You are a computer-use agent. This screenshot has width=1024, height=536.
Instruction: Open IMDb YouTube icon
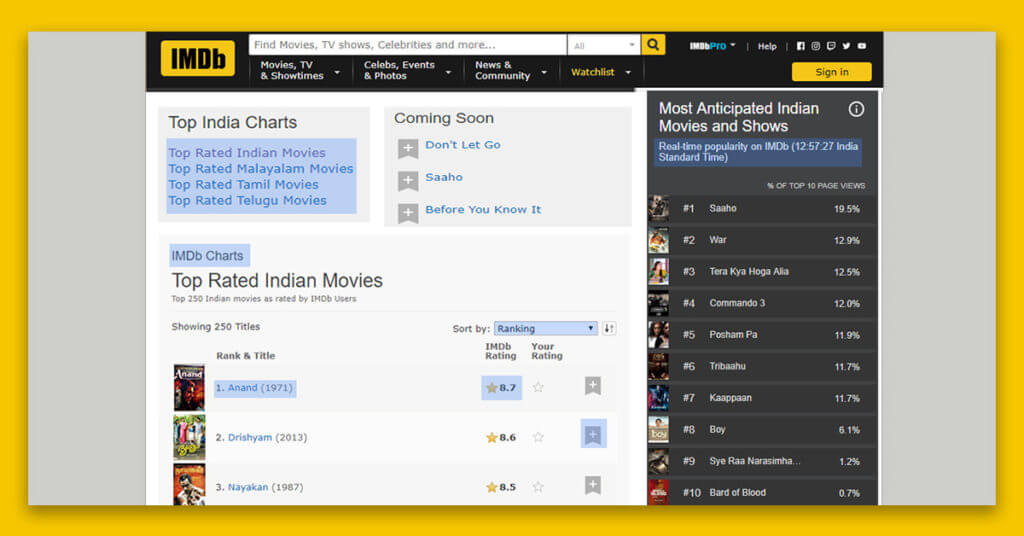point(862,46)
